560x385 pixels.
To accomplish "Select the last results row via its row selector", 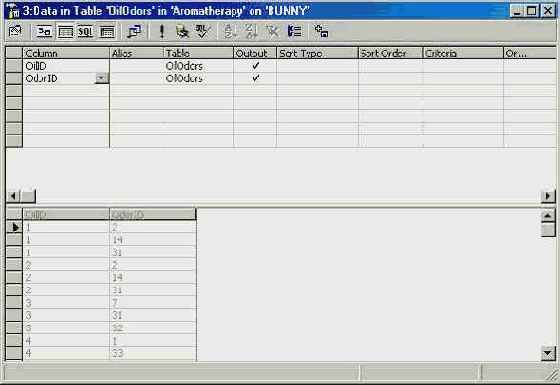I will pos(14,353).
